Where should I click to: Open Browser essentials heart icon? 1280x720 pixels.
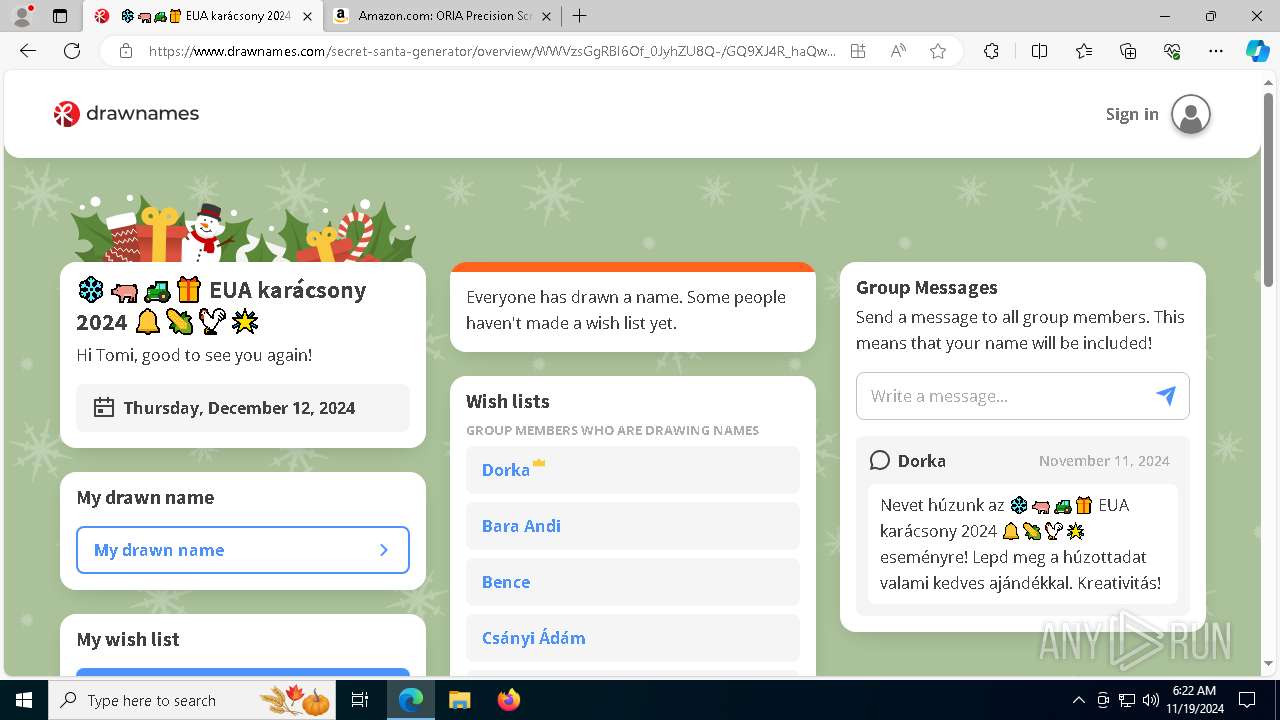click(x=1172, y=51)
